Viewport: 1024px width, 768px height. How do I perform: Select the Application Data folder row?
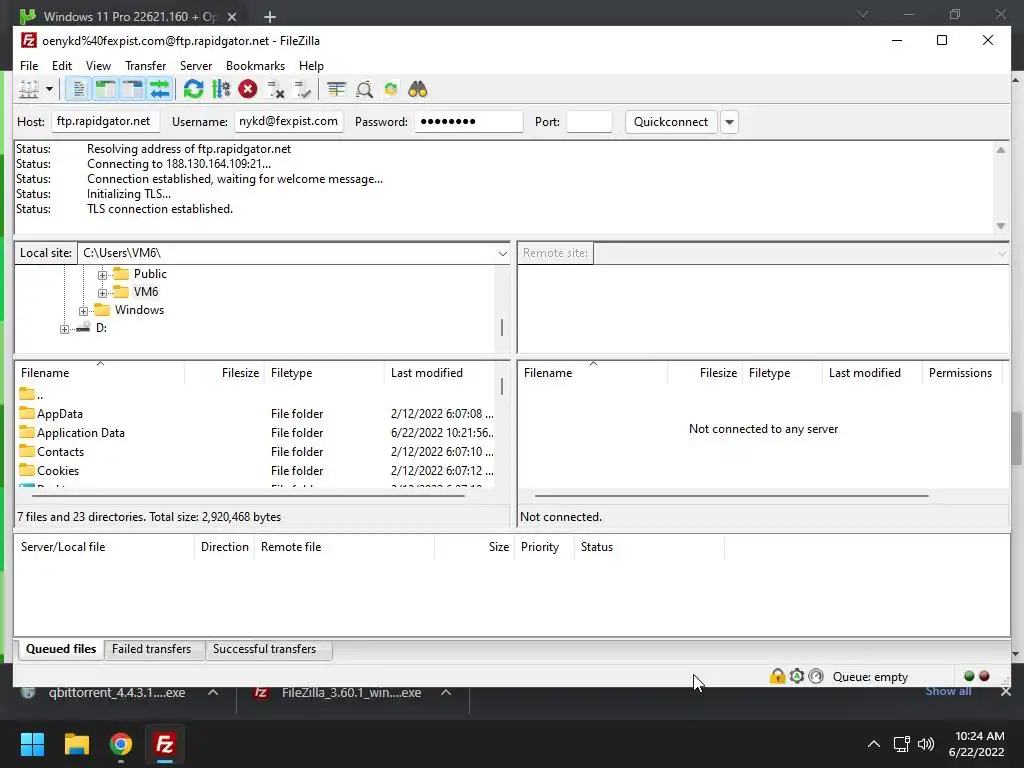click(255, 433)
